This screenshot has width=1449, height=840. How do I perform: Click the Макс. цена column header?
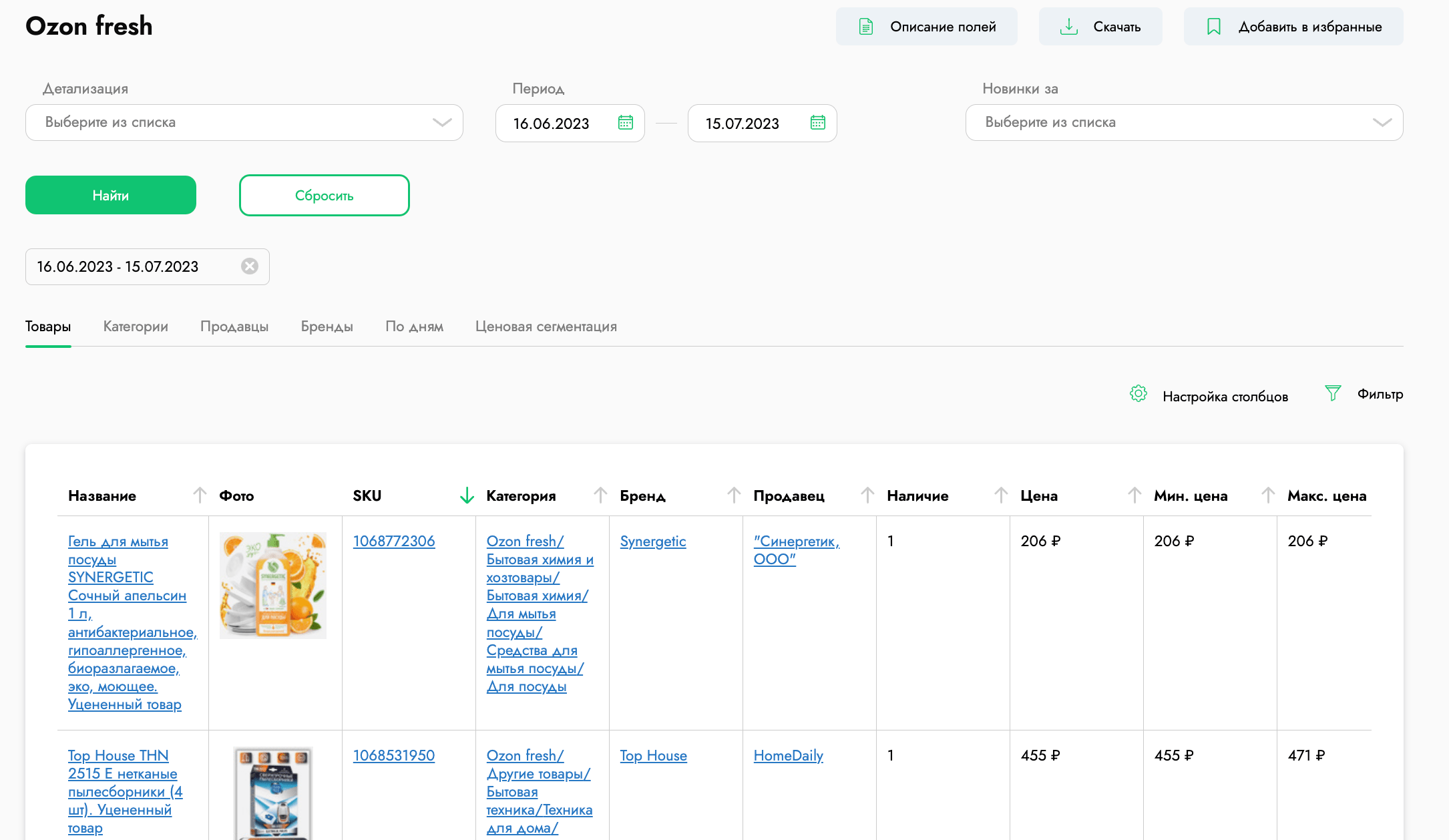[1327, 495]
